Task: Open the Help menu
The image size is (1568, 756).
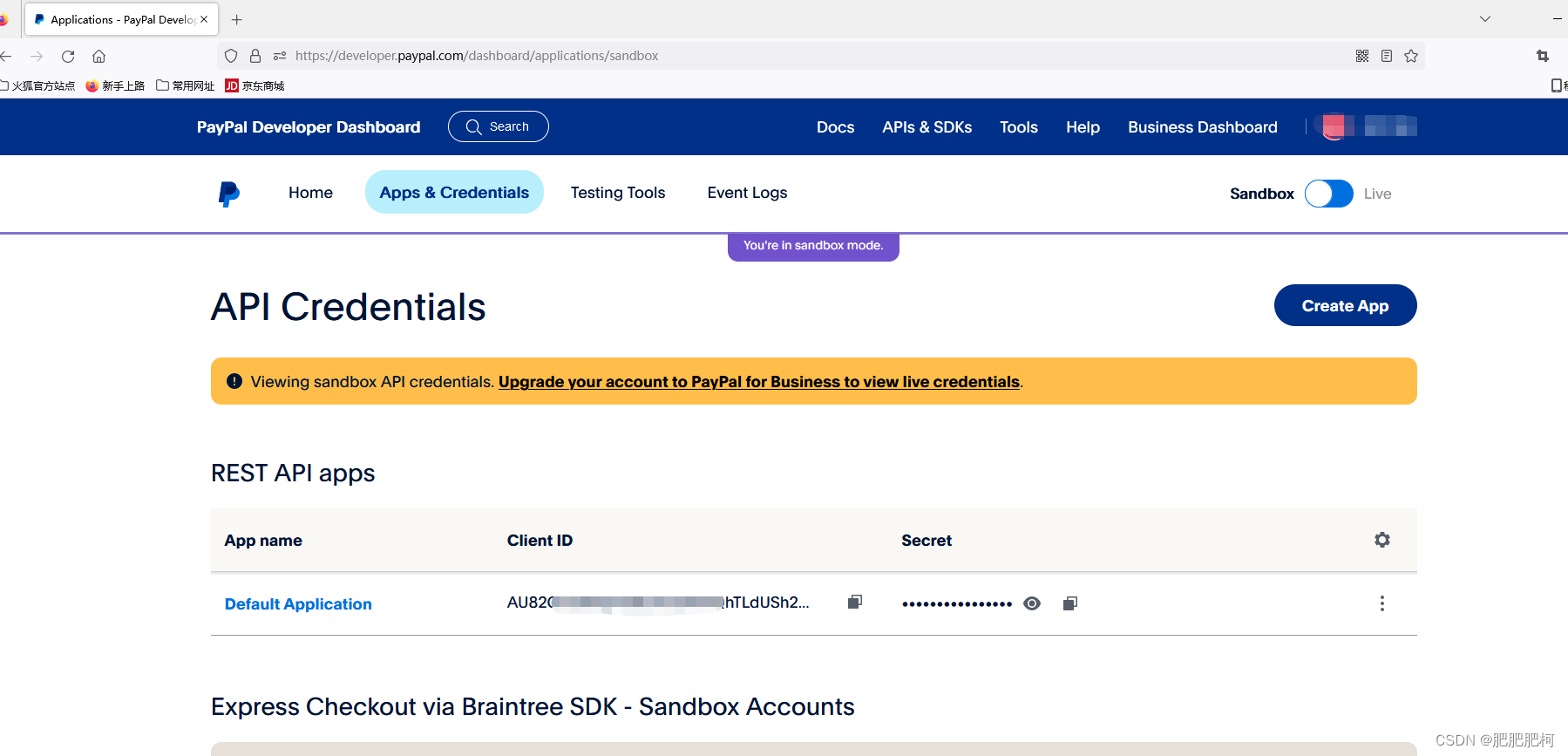Action: (x=1083, y=127)
